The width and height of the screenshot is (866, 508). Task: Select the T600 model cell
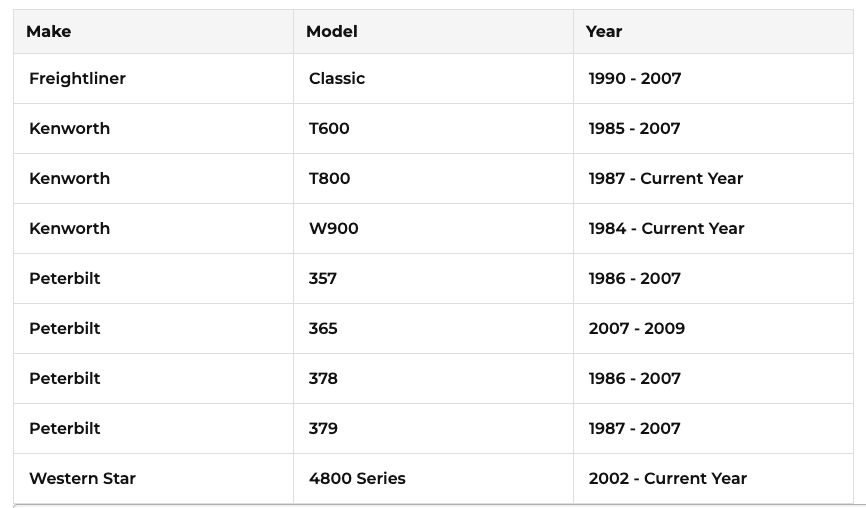(x=330, y=129)
